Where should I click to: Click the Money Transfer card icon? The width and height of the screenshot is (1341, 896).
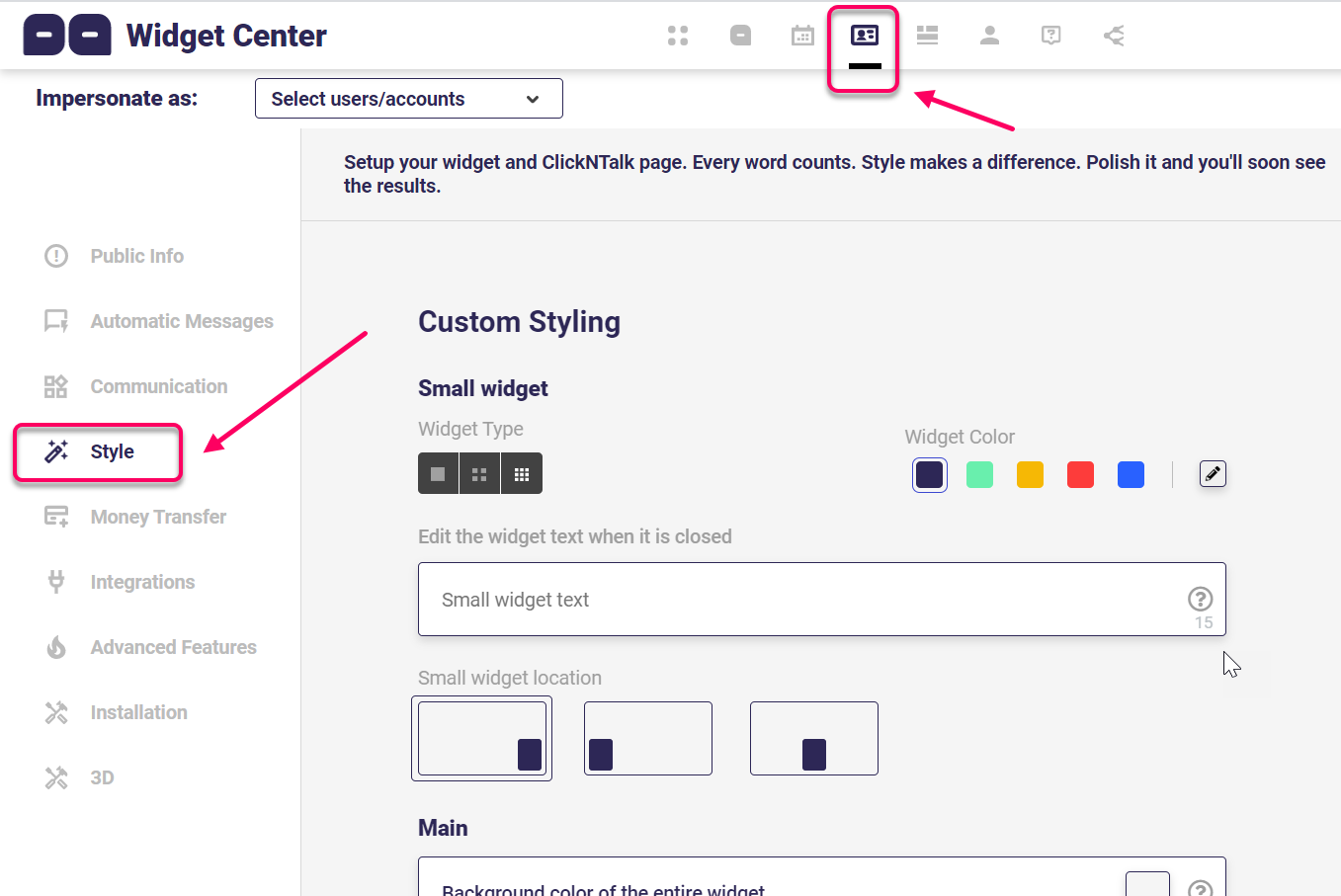[x=56, y=517]
